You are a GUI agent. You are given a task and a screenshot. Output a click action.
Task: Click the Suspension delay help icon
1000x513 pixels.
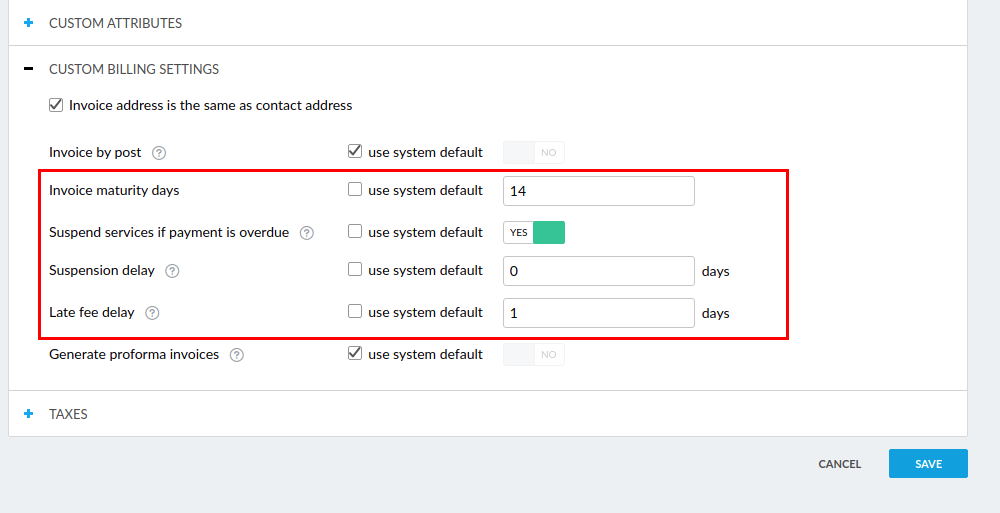click(x=172, y=271)
